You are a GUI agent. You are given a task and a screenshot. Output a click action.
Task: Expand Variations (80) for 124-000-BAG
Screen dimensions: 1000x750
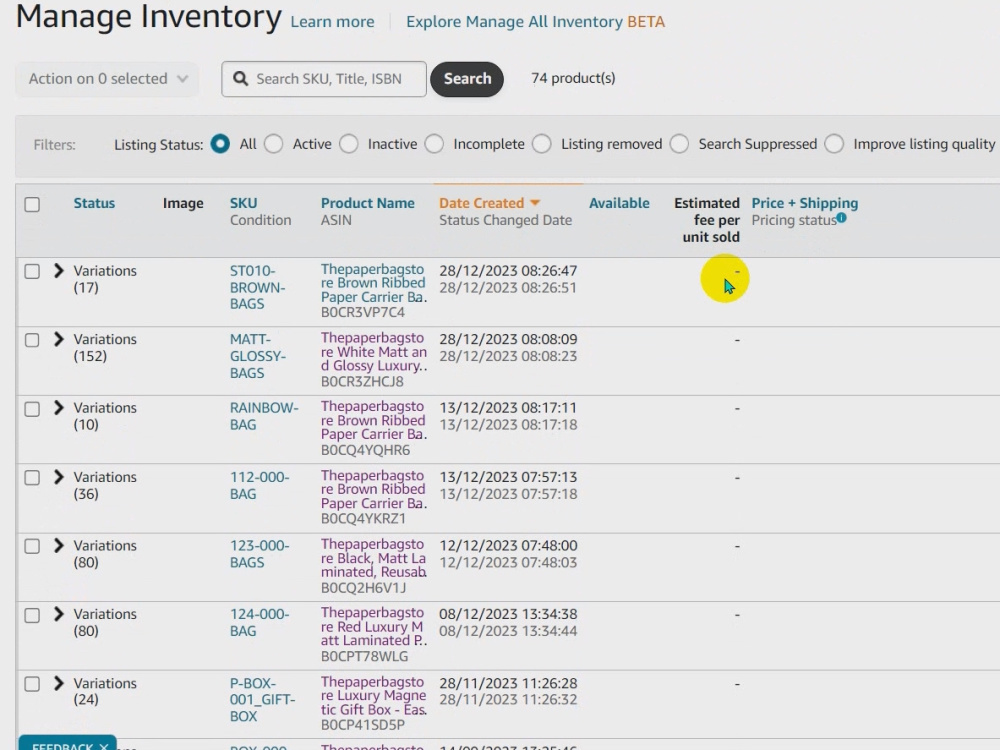click(59, 614)
